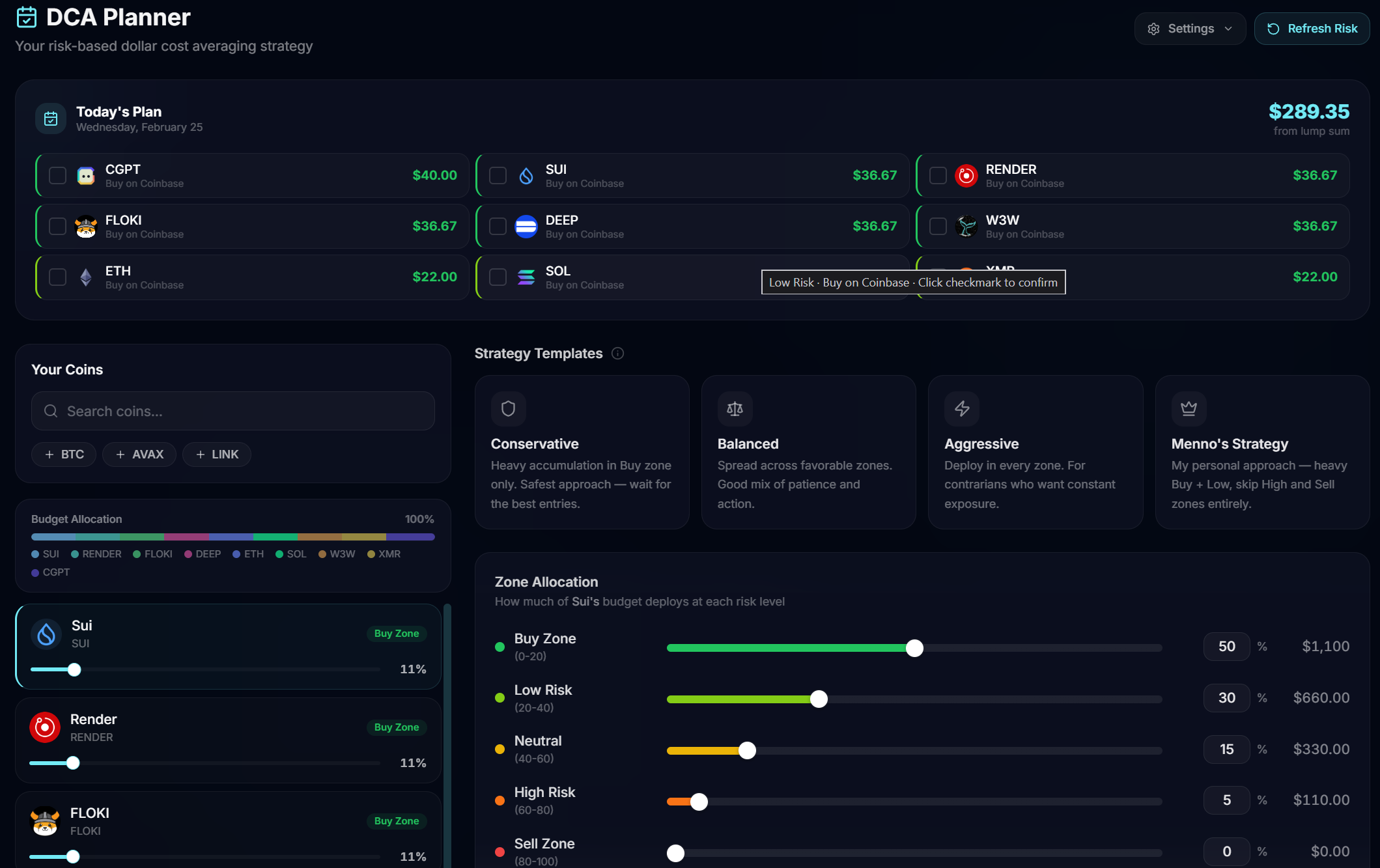Click the Render coin icon in Your Coins
Image resolution: width=1380 pixels, height=868 pixels.
click(x=45, y=727)
